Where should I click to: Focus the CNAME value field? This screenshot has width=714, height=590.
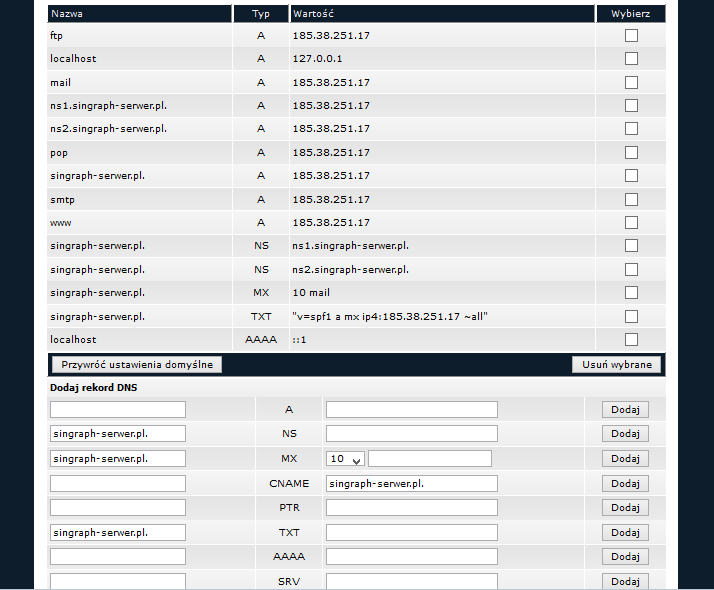412,483
